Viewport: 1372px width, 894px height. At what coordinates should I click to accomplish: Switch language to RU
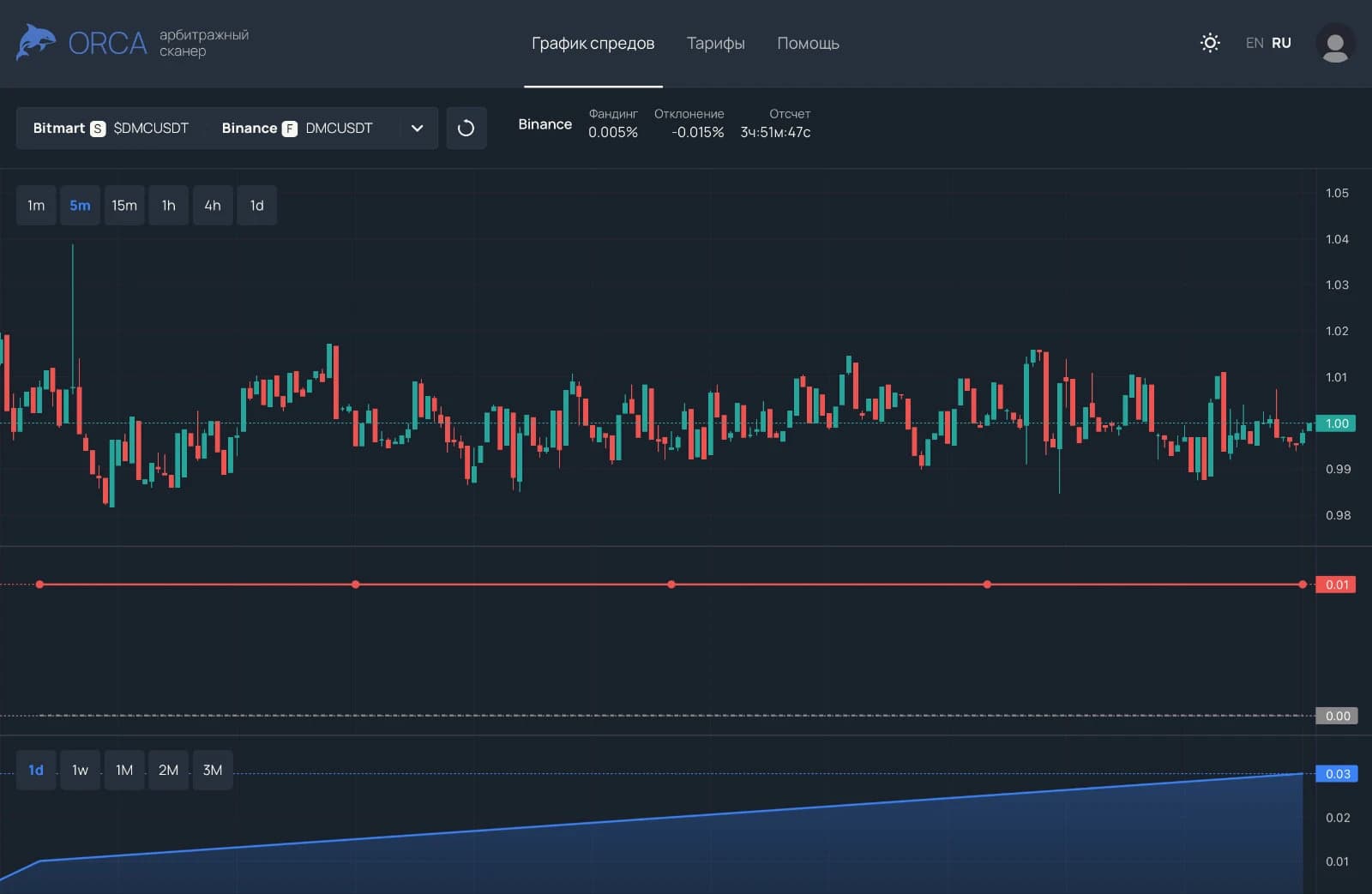(x=1281, y=43)
